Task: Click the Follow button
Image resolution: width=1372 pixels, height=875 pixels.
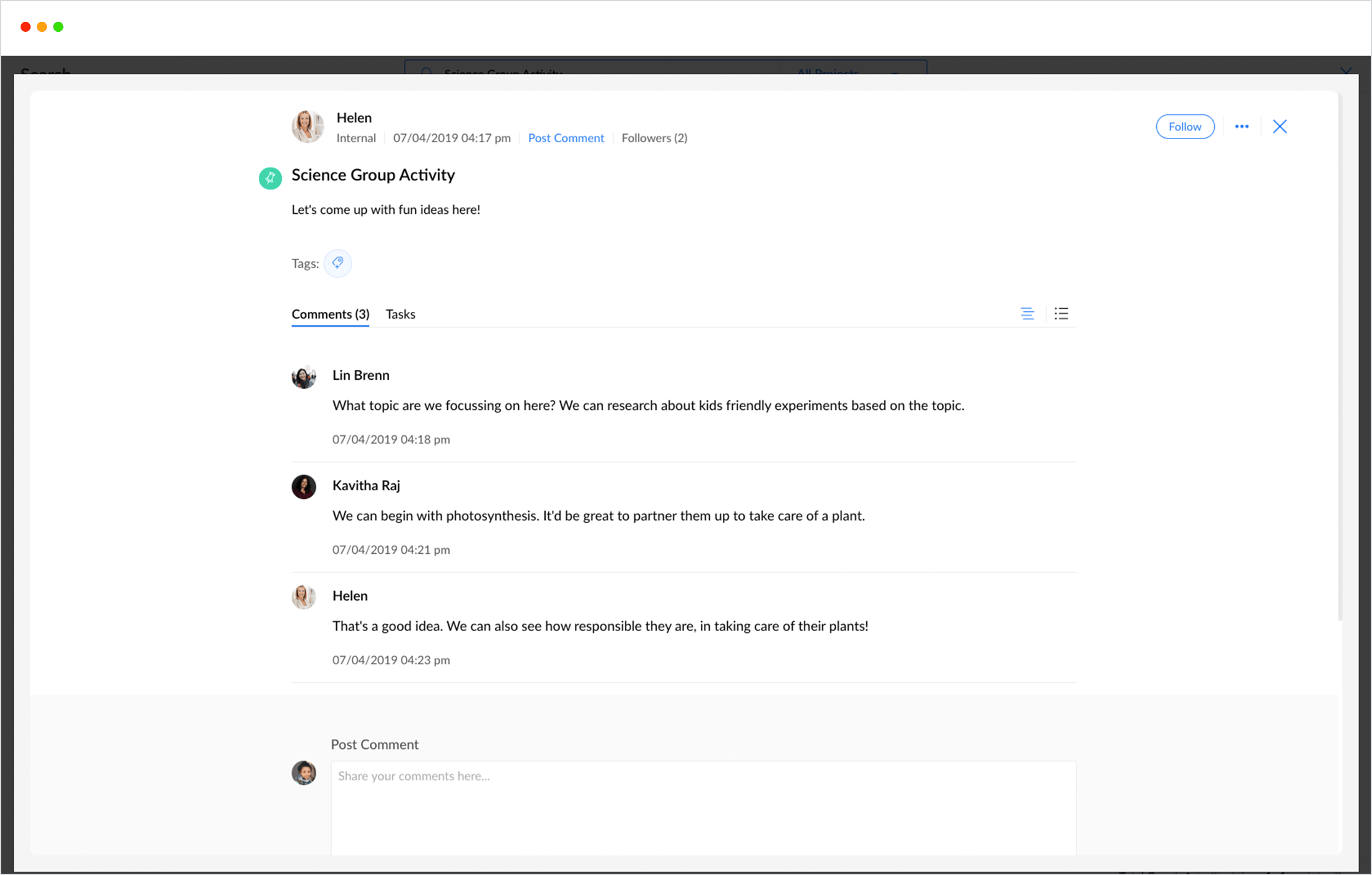Action: (x=1185, y=126)
